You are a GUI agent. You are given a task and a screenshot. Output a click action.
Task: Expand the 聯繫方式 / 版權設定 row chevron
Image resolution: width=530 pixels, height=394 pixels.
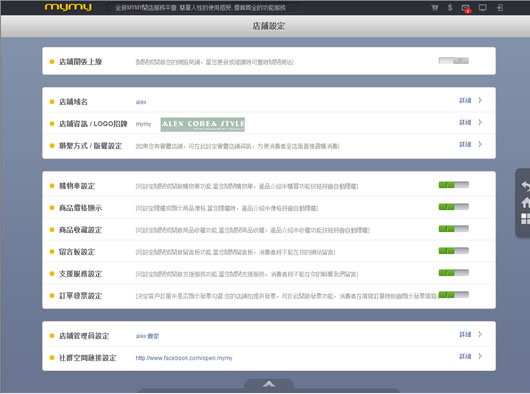[480, 144]
